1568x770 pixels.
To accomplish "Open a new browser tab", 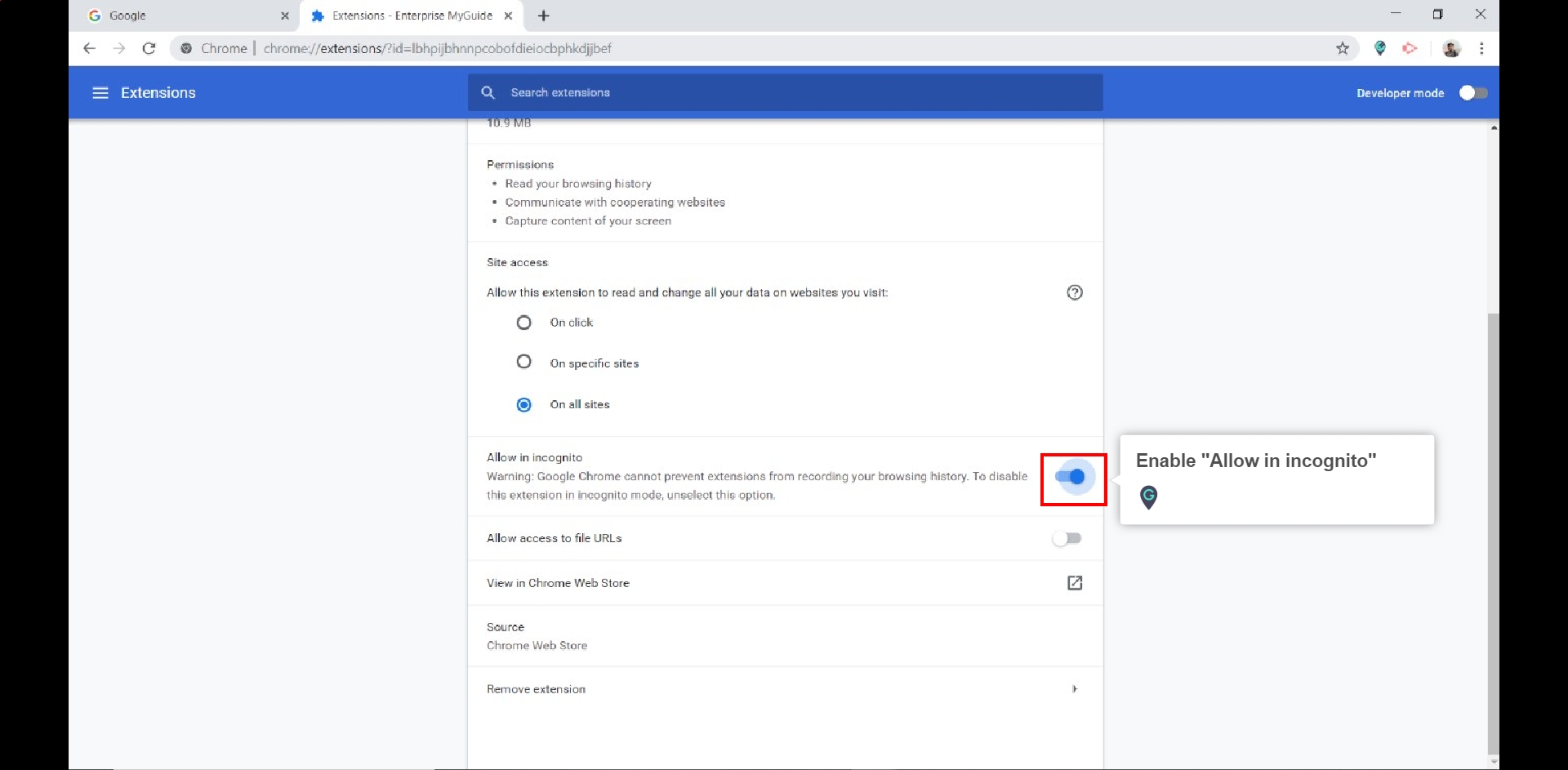I will (544, 16).
